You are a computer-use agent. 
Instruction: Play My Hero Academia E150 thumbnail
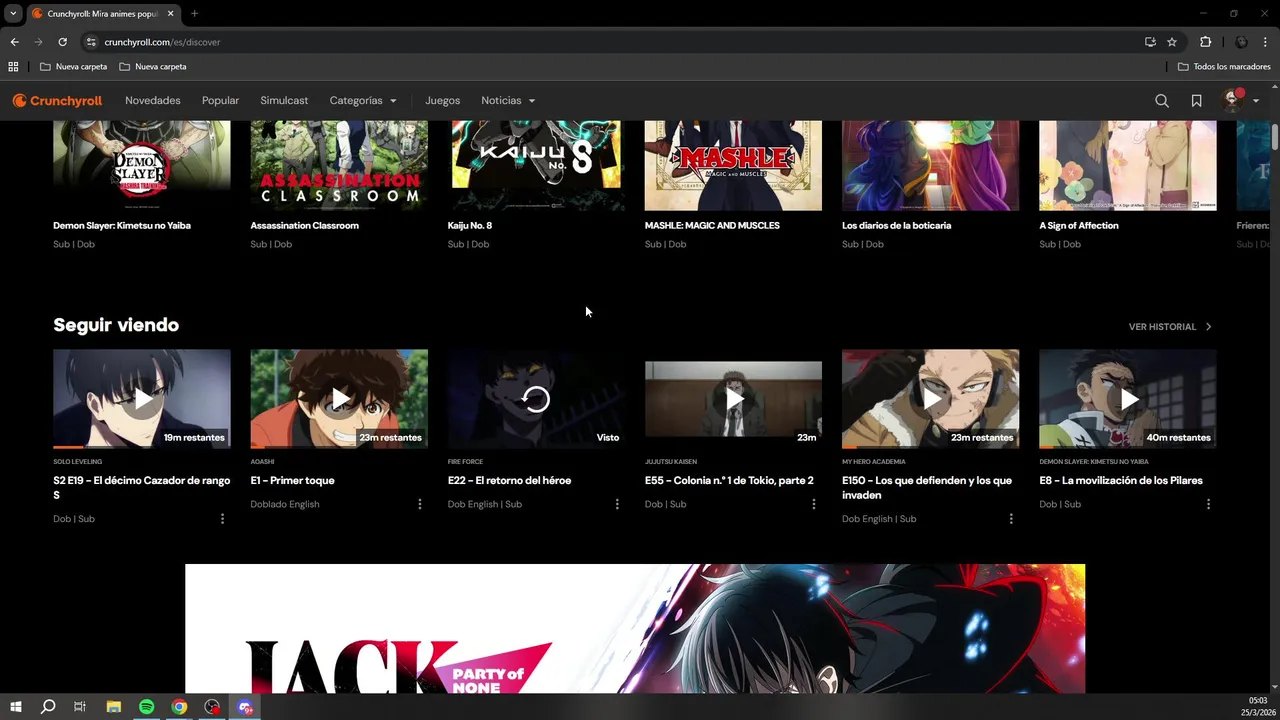[930, 398]
